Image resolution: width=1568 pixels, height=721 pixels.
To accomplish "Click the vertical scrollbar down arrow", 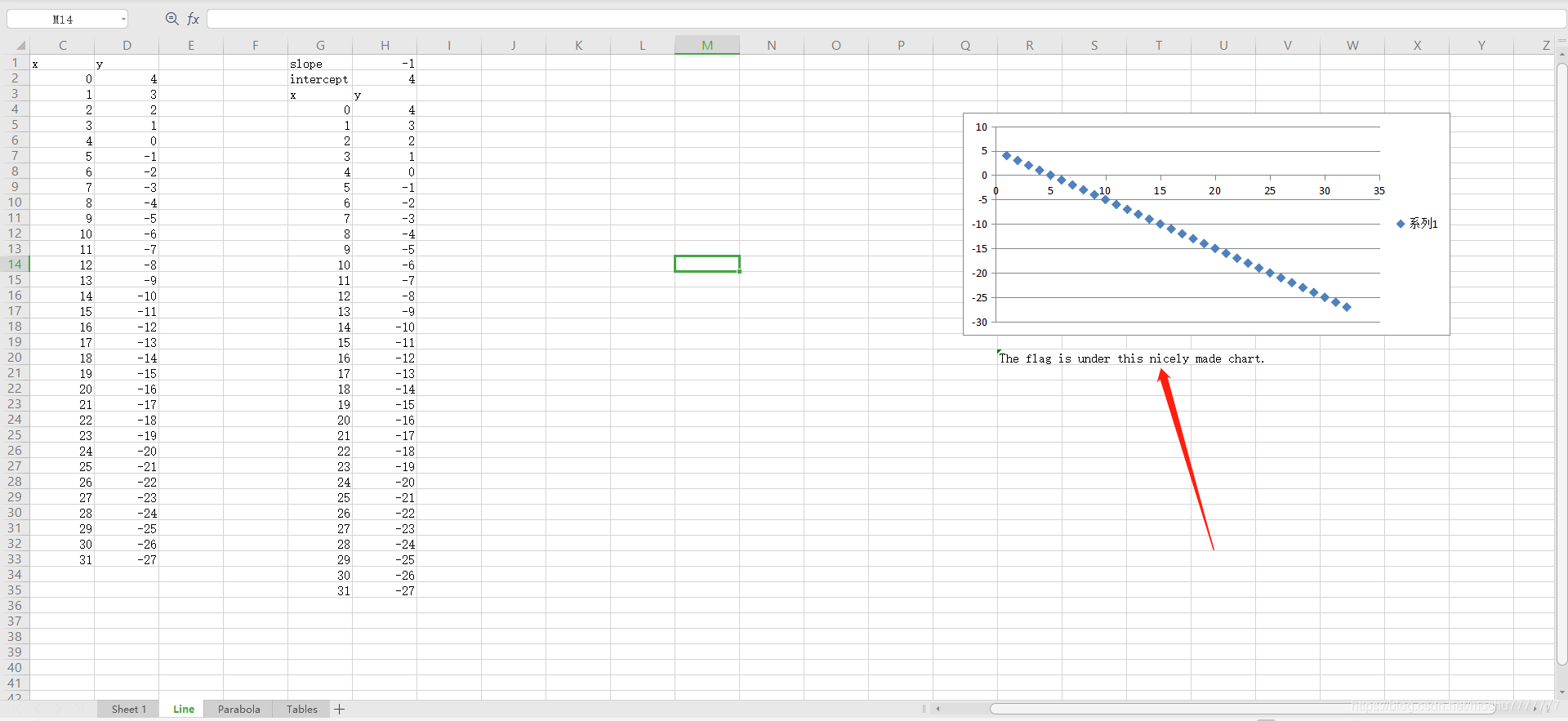I will [1561, 693].
